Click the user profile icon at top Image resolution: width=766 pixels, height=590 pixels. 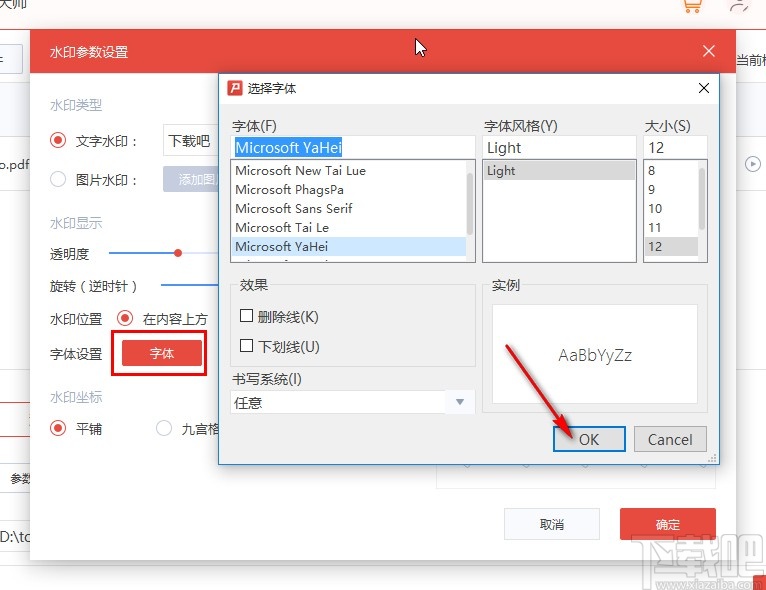click(x=739, y=5)
